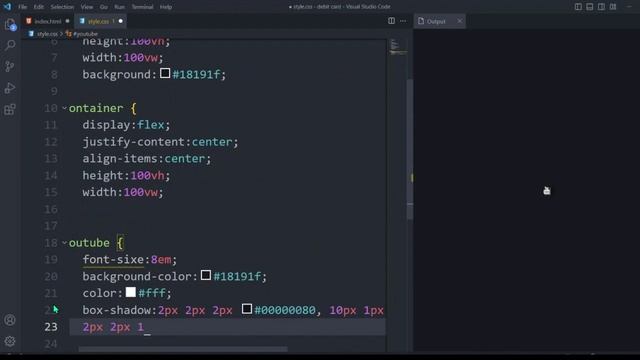640x360 pixels.
Task: Click the 'ontainer' selector text
Action: pos(96,108)
